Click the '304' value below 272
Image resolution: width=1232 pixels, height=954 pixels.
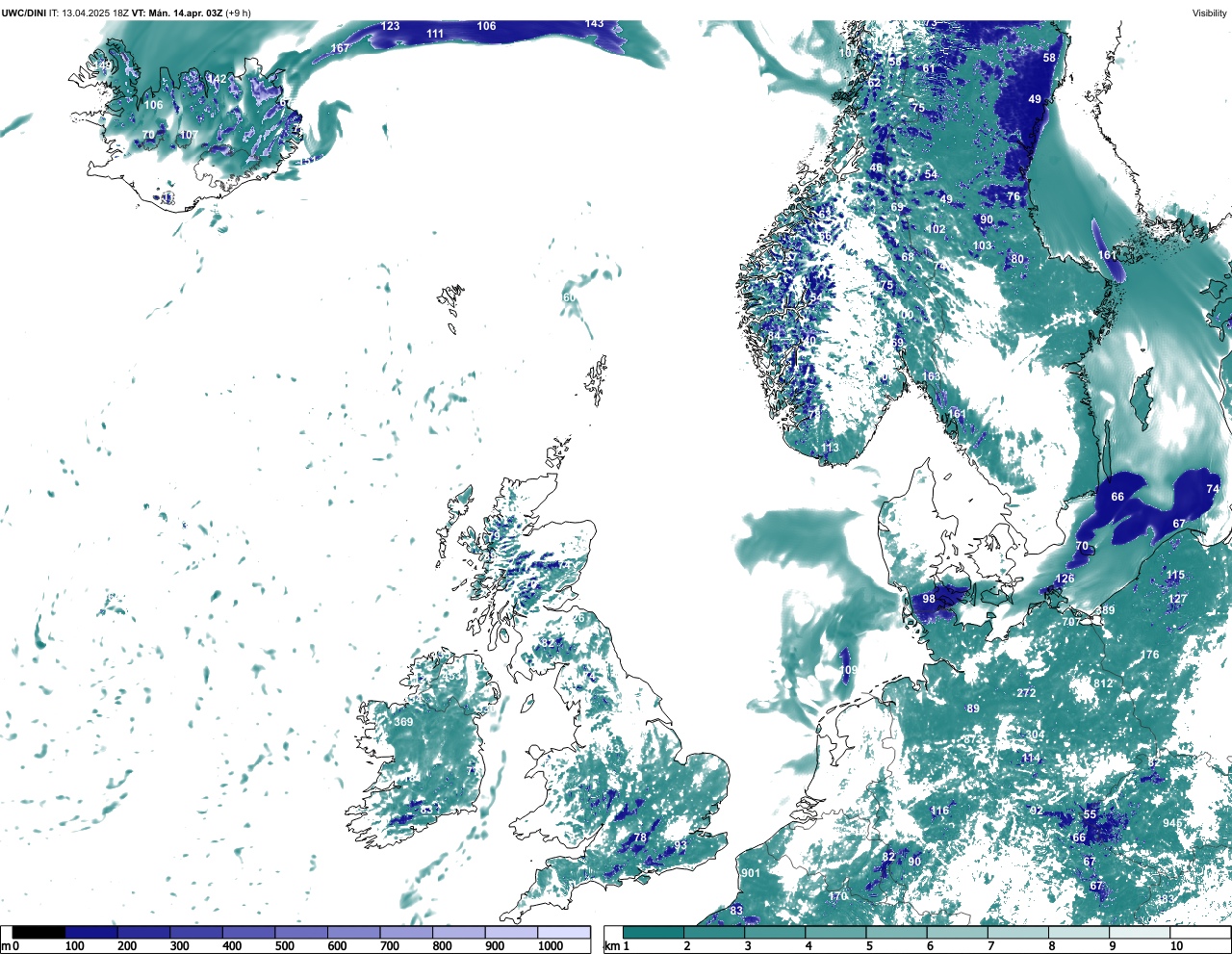click(1035, 735)
